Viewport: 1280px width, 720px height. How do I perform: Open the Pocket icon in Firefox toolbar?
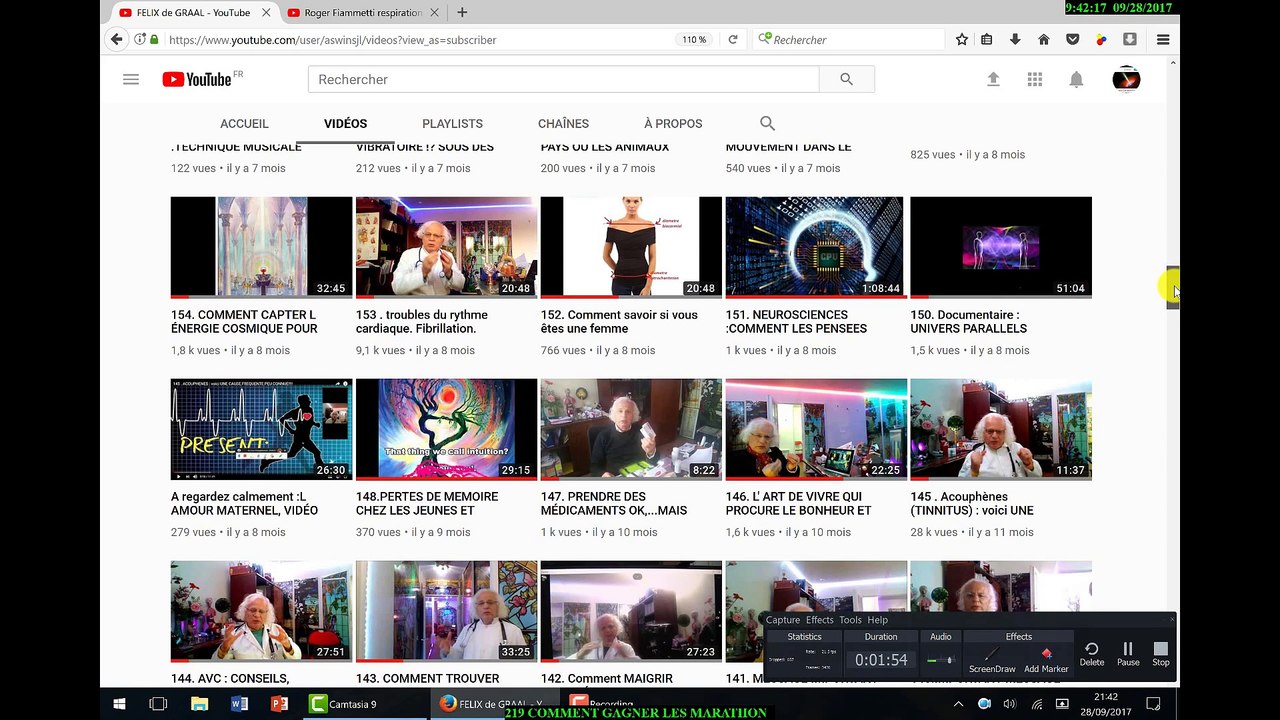pyautogui.click(x=1072, y=39)
